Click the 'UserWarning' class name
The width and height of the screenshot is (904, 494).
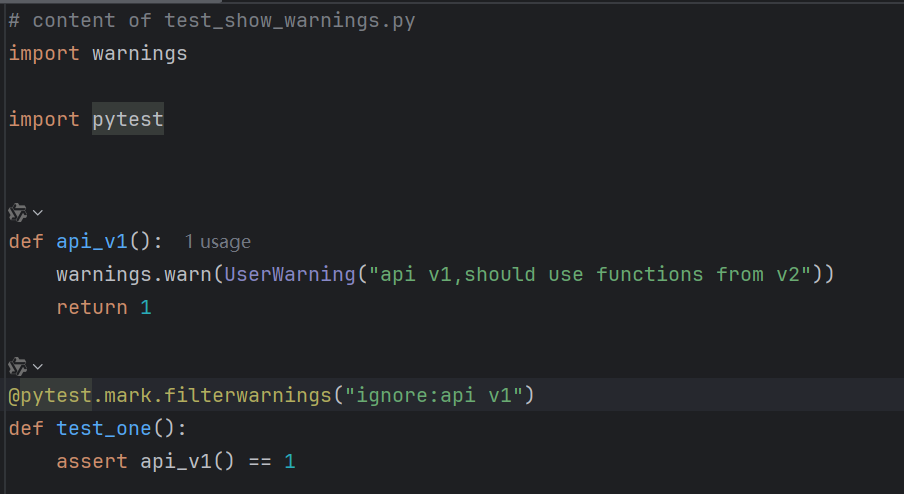(x=290, y=274)
